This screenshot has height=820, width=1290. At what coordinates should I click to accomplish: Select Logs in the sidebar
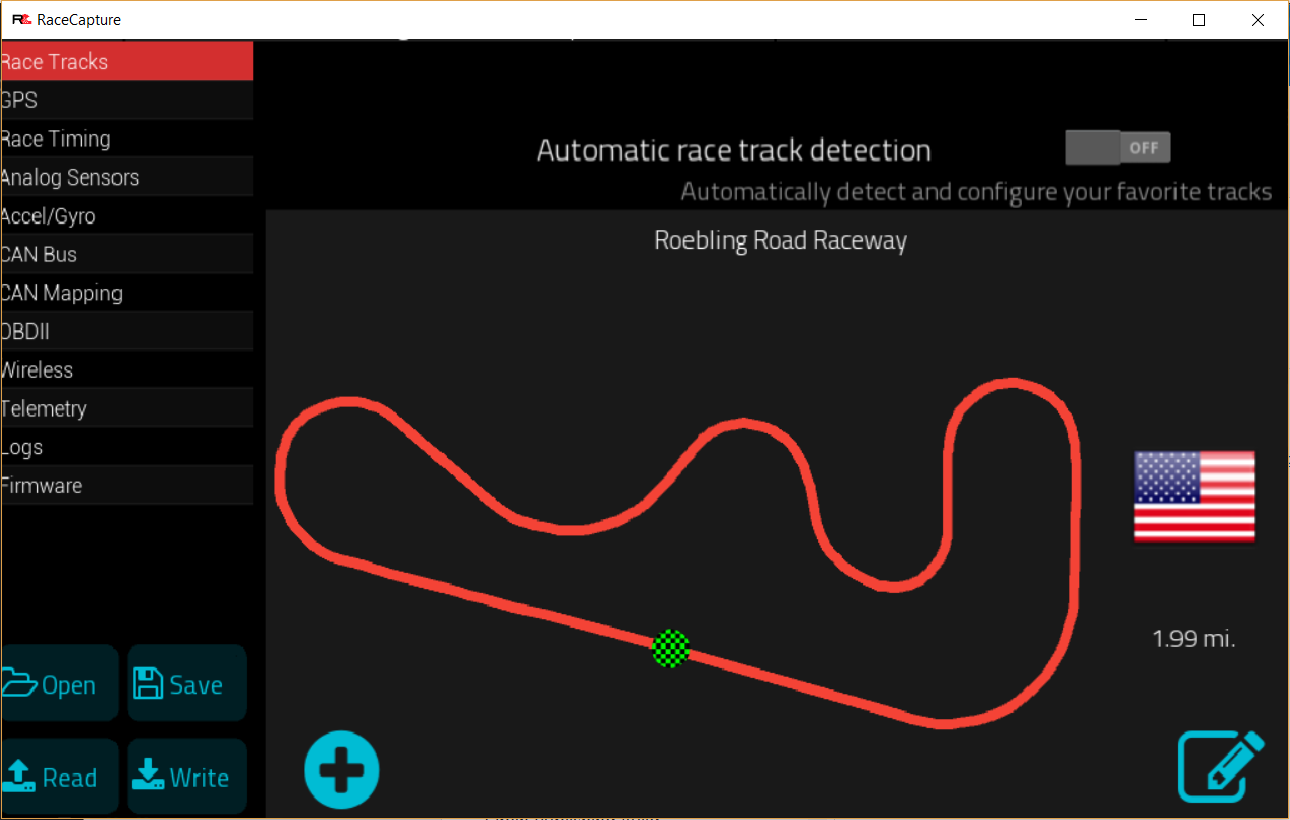click(126, 447)
